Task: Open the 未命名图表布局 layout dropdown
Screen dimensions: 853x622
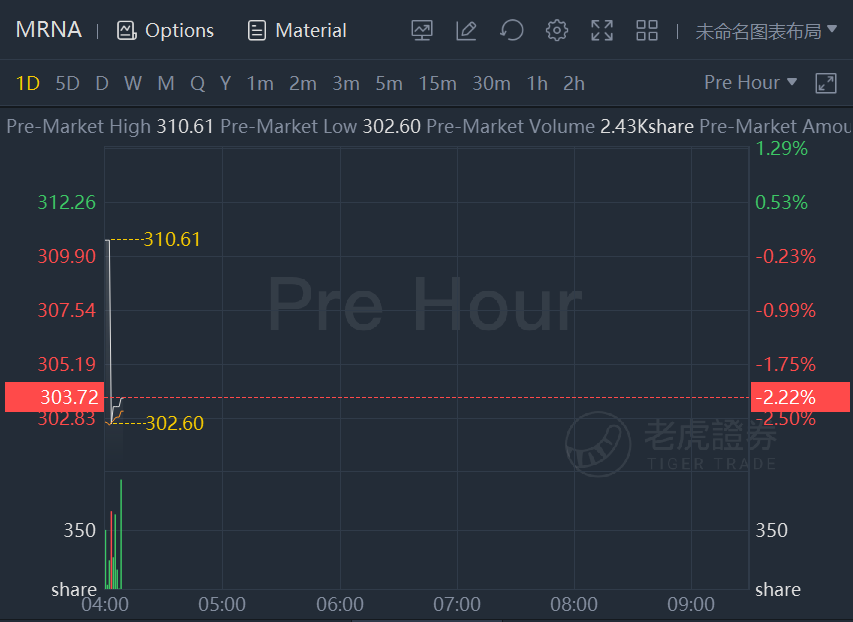Action: pos(766,31)
